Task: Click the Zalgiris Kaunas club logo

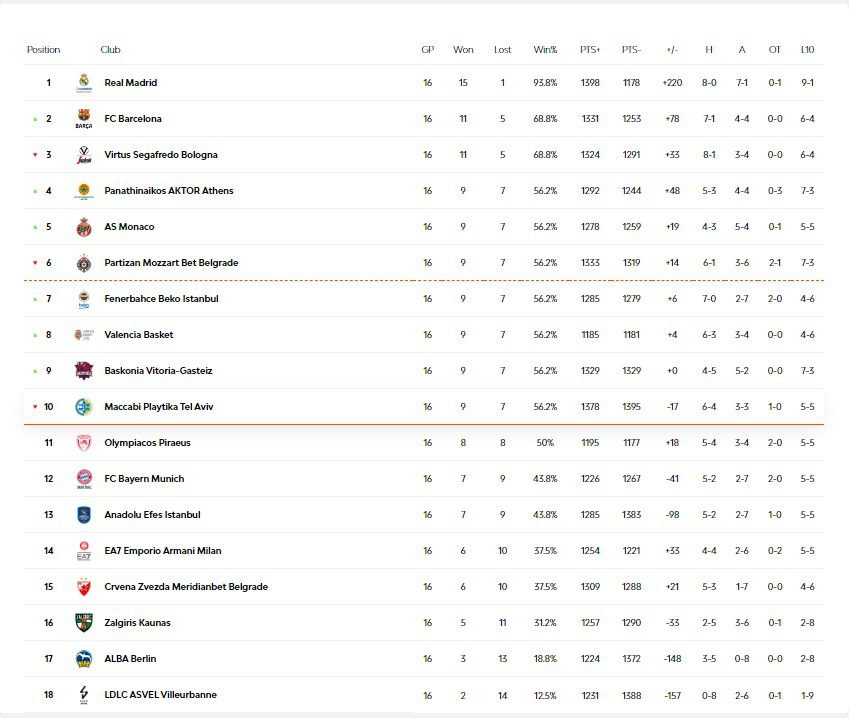Action: point(84,623)
